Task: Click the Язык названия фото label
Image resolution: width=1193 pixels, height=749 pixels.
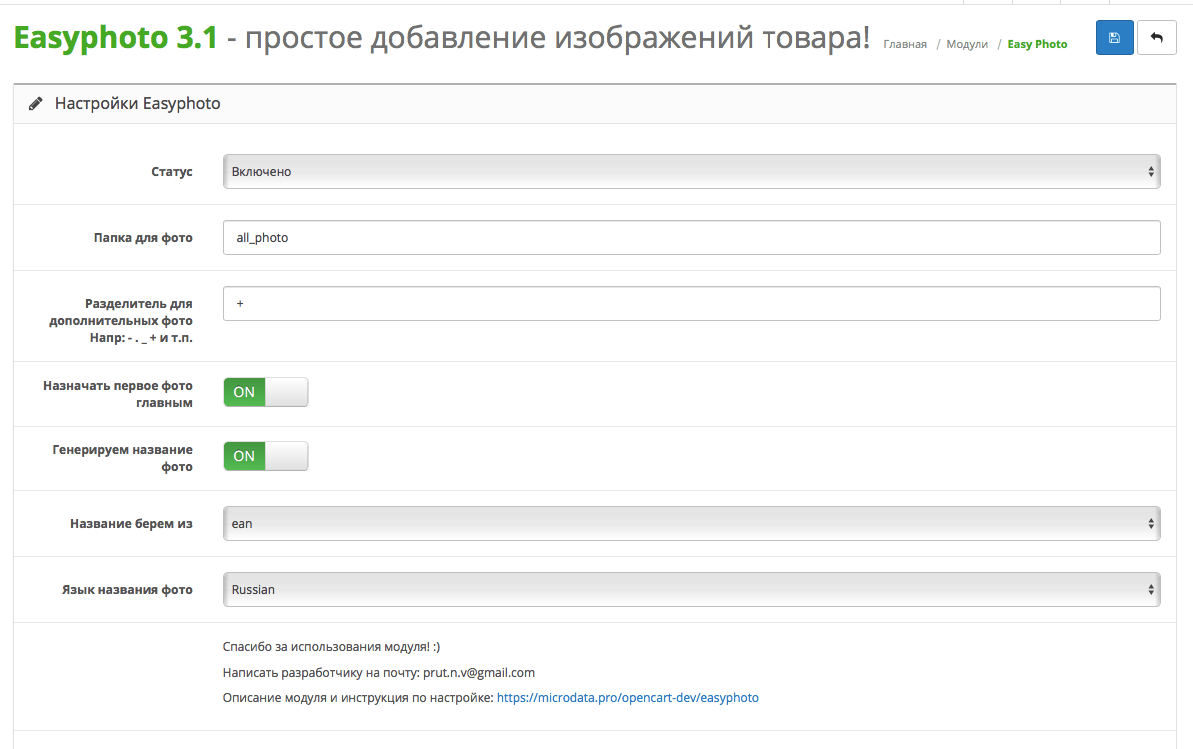Action: [x=127, y=590]
